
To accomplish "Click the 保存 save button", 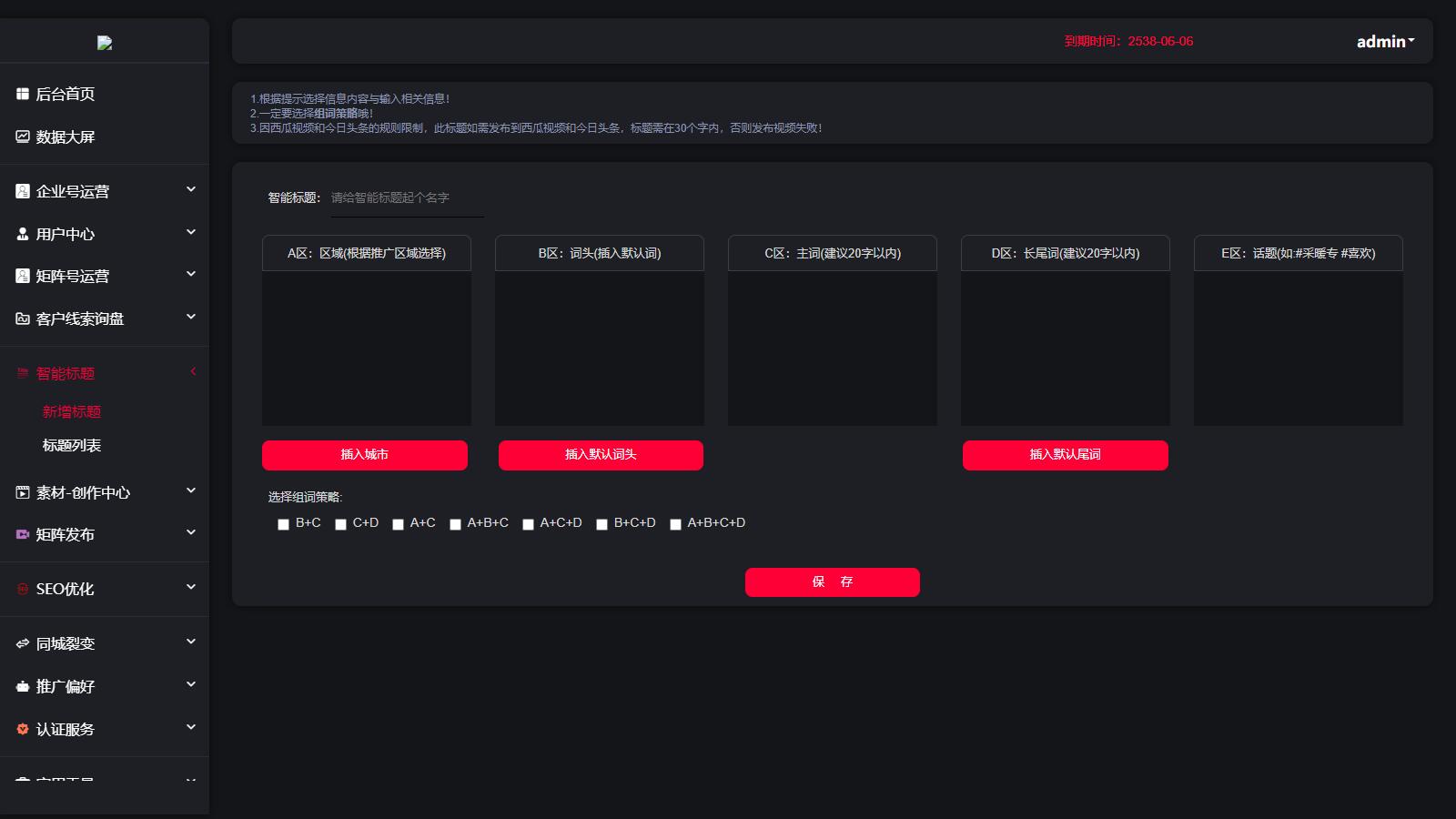I will 832,582.
